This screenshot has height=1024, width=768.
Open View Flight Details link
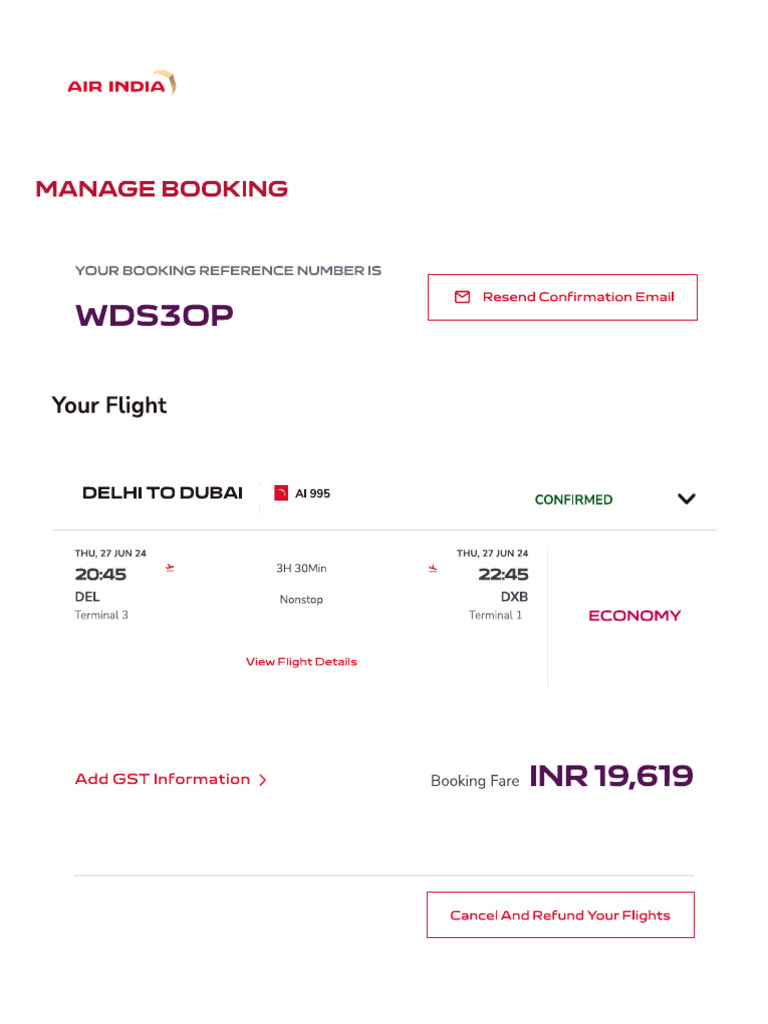tap(301, 662)
